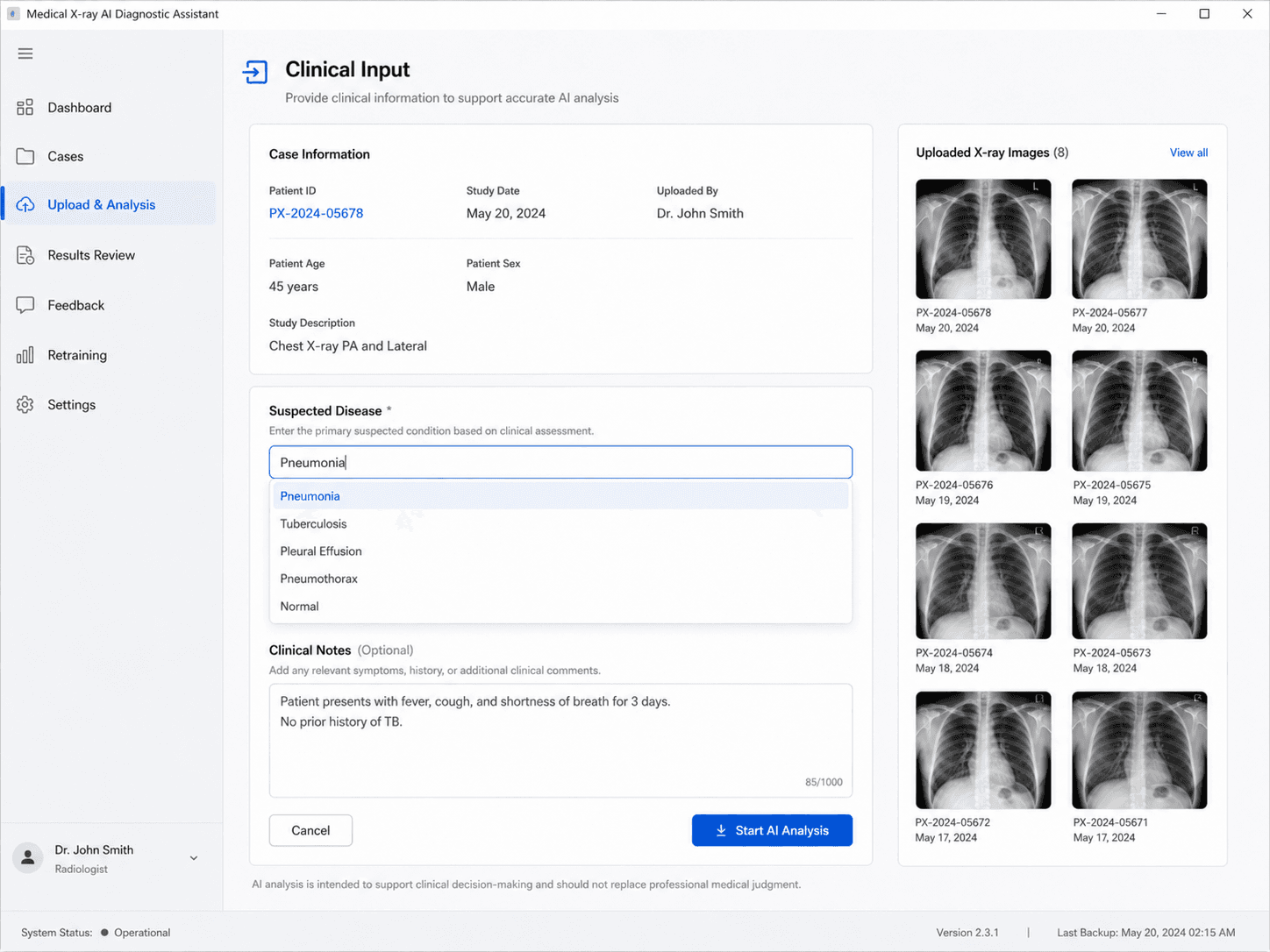Click the Suspected Disease input field
This screenshot has height=952, width=1270.
[x=560, y=462]
